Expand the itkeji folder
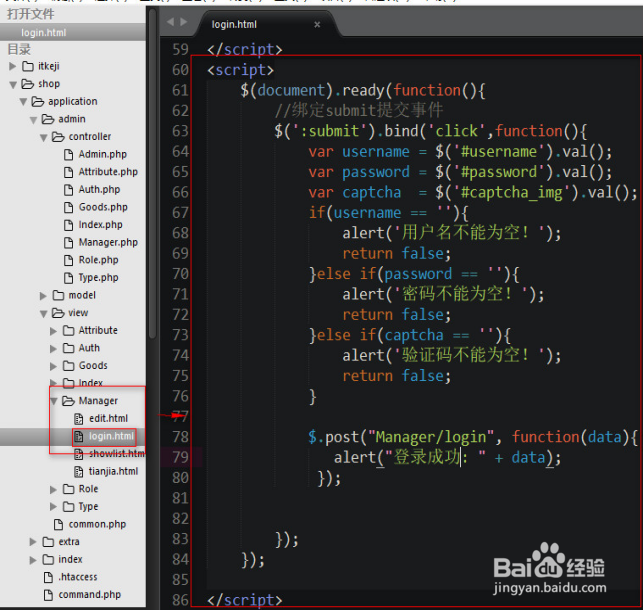Screen dimensions: 643x610 13,66
